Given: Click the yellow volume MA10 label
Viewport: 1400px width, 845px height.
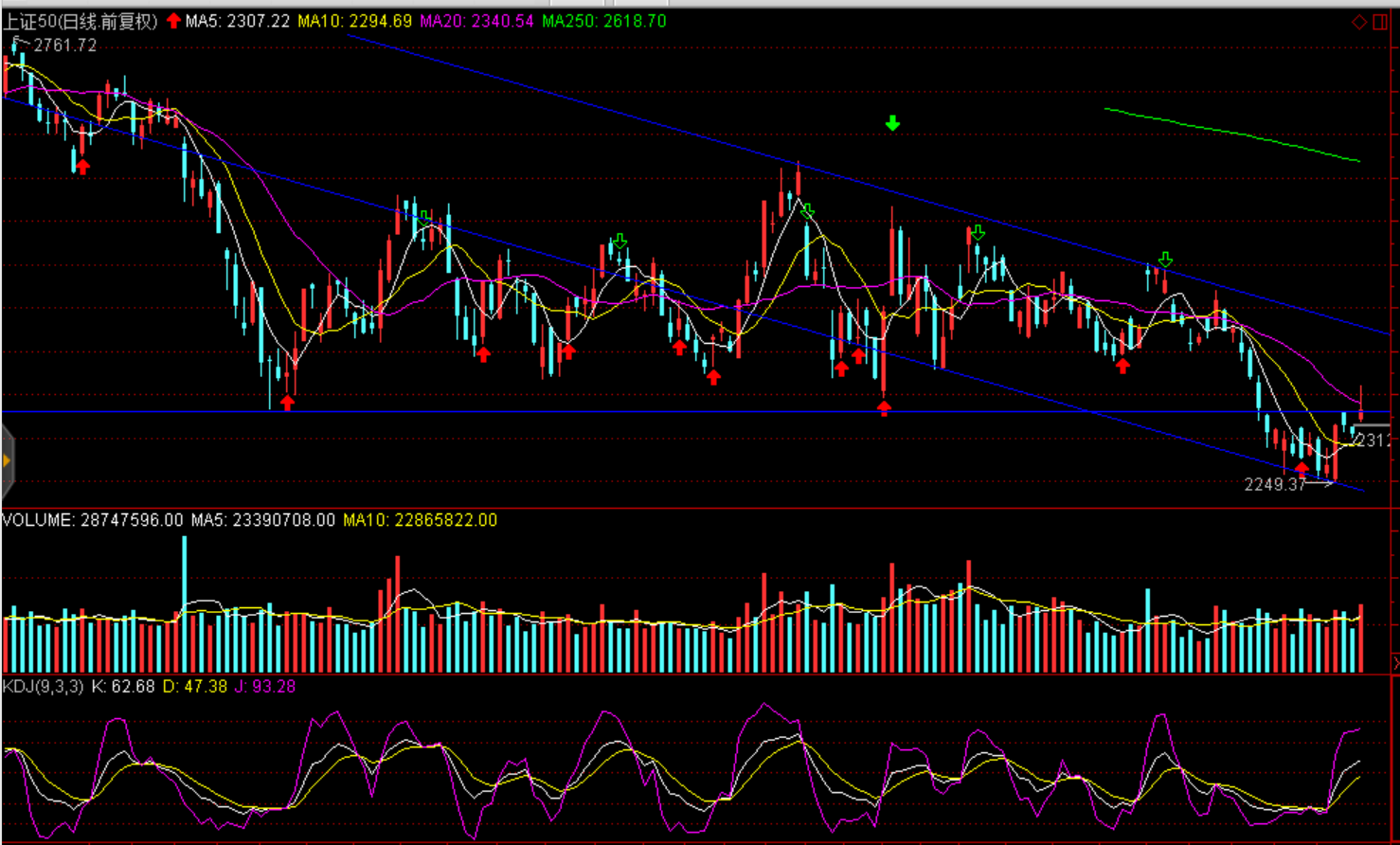Looking at the screenshot, I should (420, 520).
